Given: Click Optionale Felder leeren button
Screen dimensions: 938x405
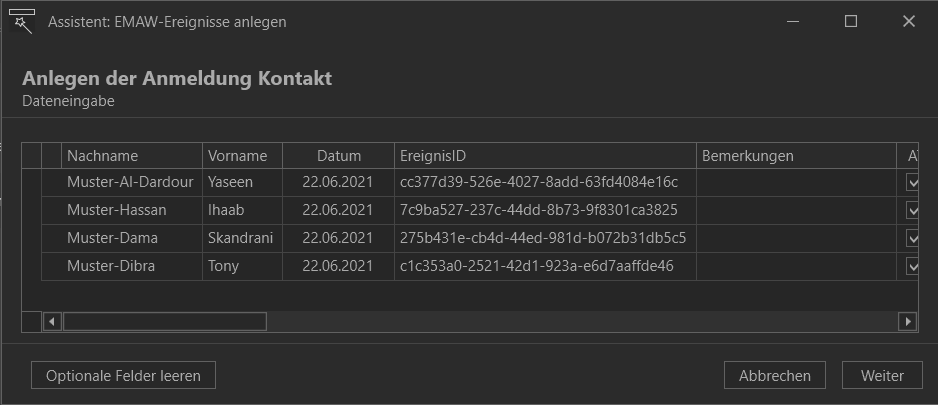Looking at the screenshot, I should (x=123, y=376).
